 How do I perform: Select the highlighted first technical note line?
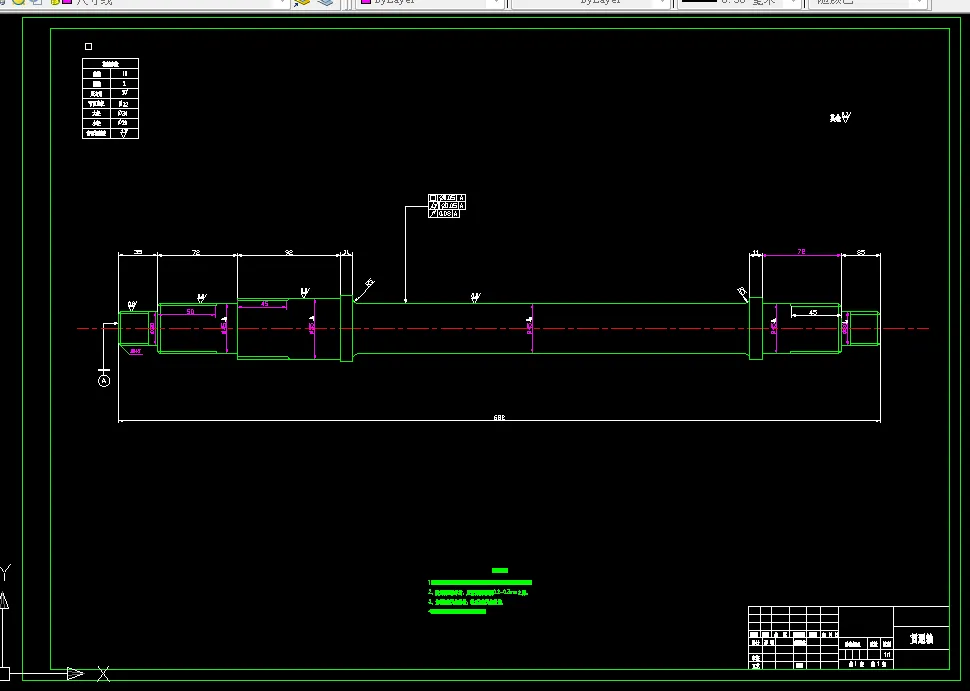pyautogui.click(x=480, y=582)
